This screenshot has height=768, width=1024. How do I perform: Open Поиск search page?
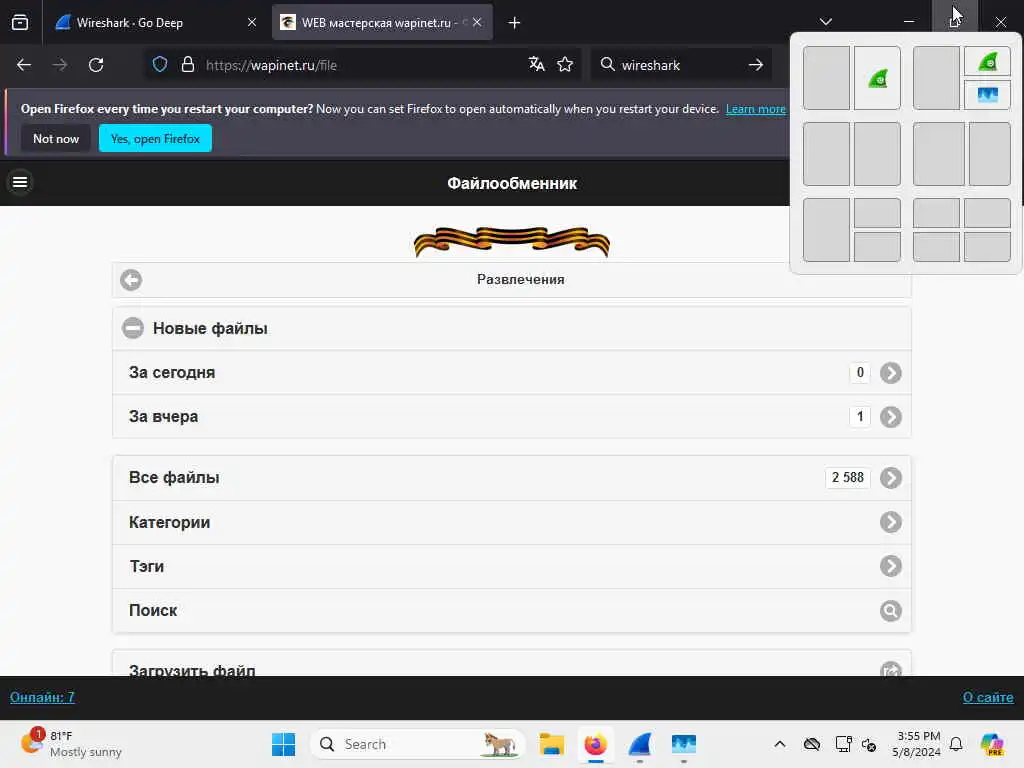511,611
